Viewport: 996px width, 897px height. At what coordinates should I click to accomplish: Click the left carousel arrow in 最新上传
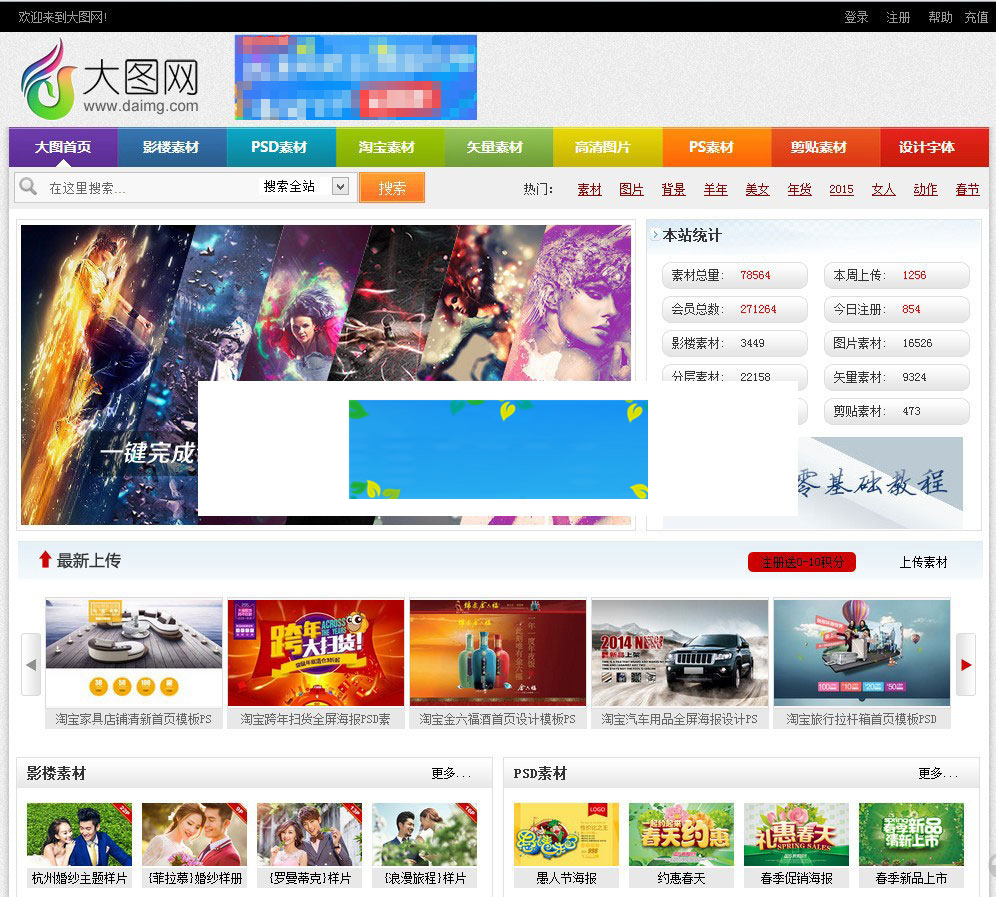point(31,663)
